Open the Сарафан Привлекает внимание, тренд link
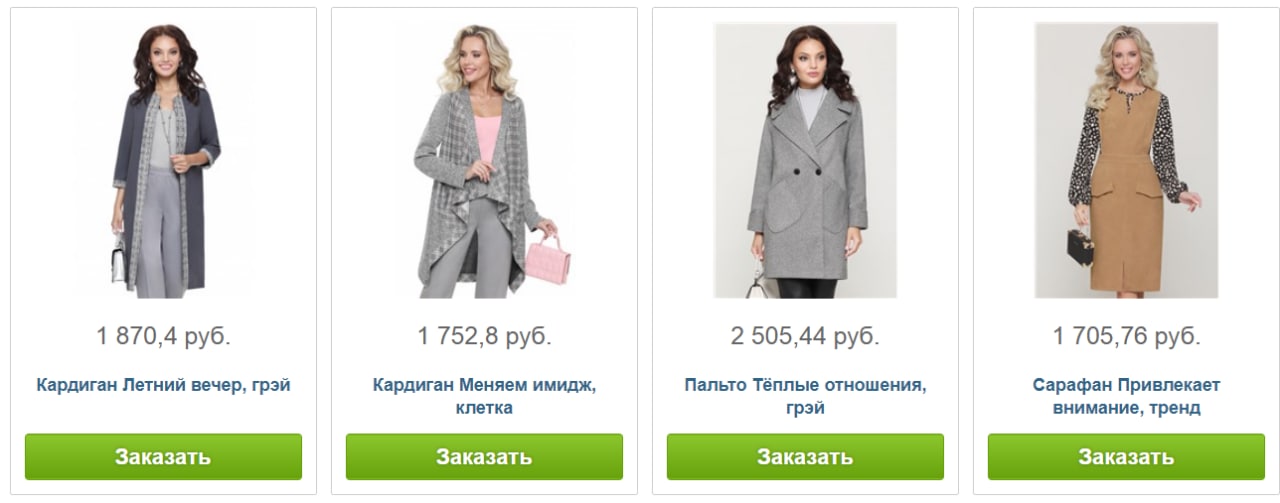 [1126, 396]
